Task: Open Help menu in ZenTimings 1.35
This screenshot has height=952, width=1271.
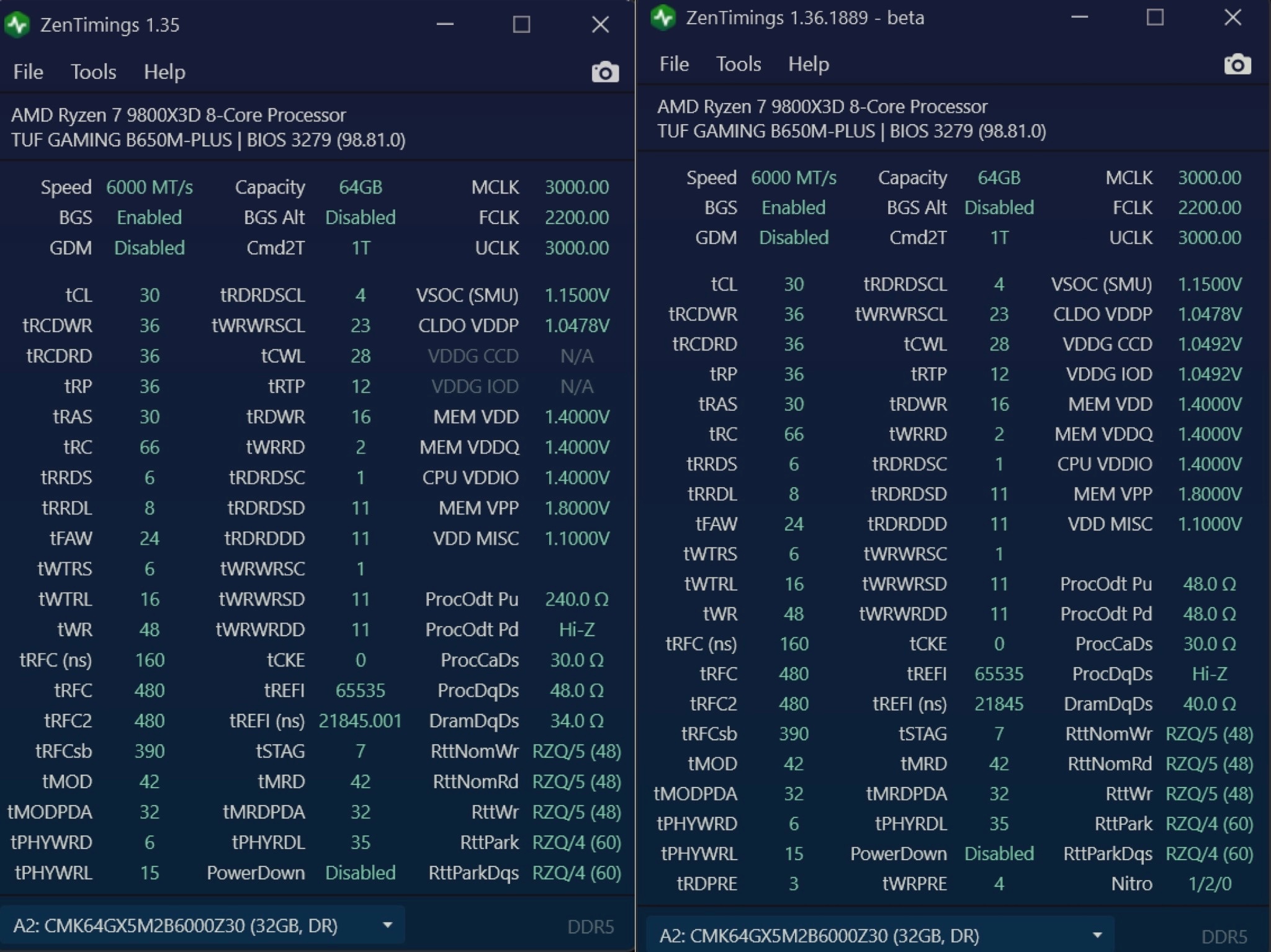Action: 164,72
